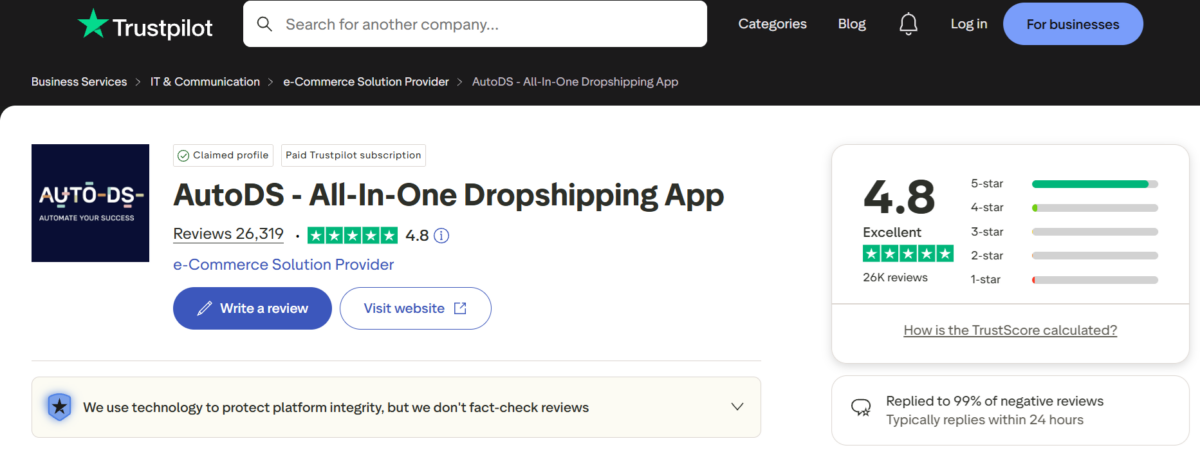Open the Reviews 26,319 link
Viewport: 1200px width, 450px height.
[x=228, y=234]
